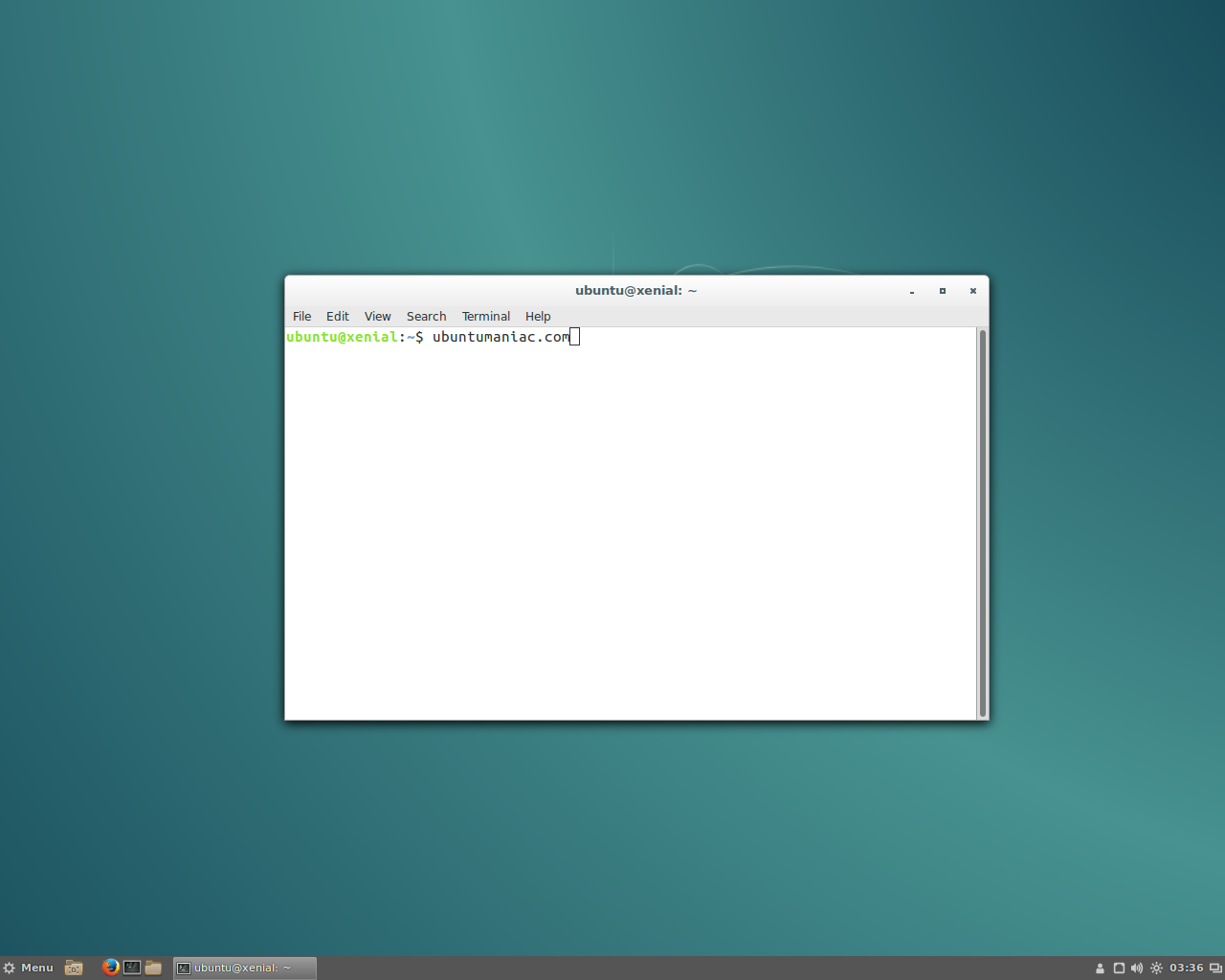The width and height of the screenshot is (1225, 980).
Task: Open the Search menu in terminal
Action: pyautogui.click(x=426, y=316)
